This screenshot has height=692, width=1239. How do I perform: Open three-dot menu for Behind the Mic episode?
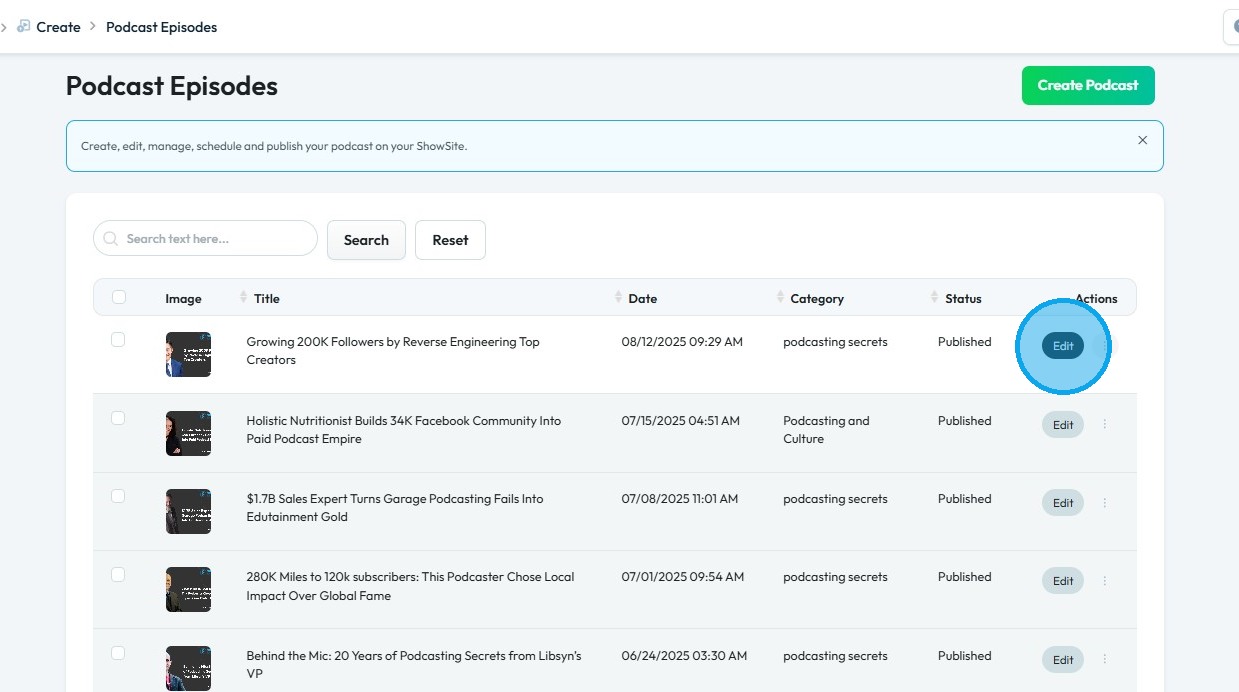[x=1105, y=660]
